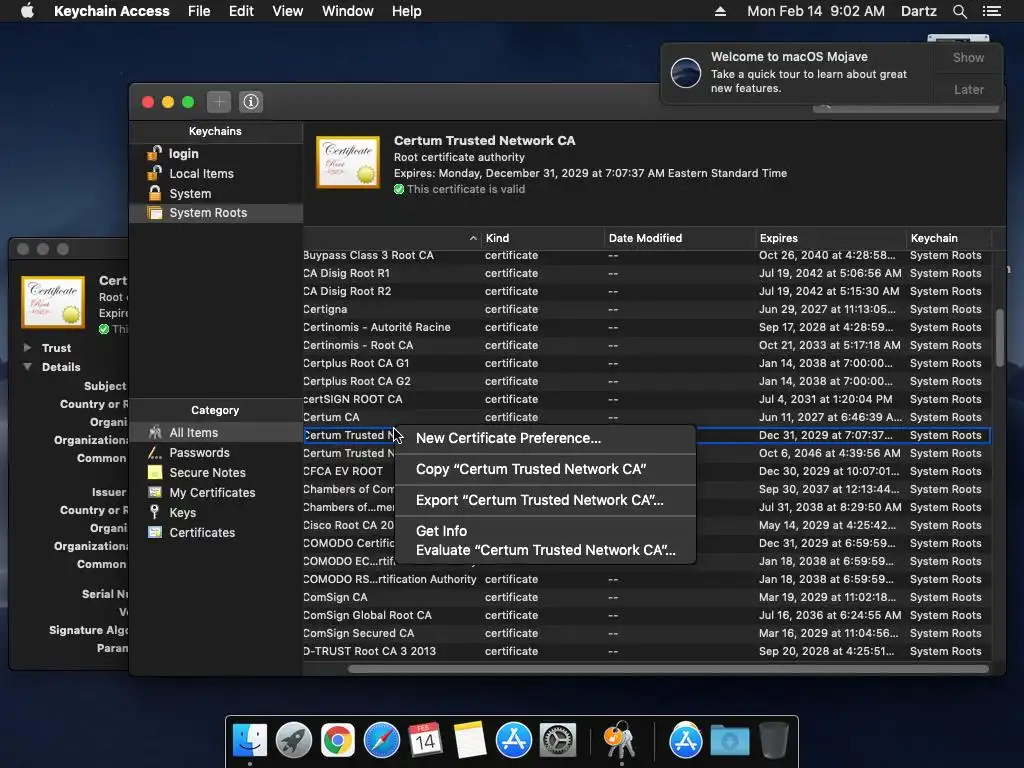The height and width of the screenshot is (768, 1024).
Task: Click the vertical scrollbar of certificate list
Action: pos(1000,338)
